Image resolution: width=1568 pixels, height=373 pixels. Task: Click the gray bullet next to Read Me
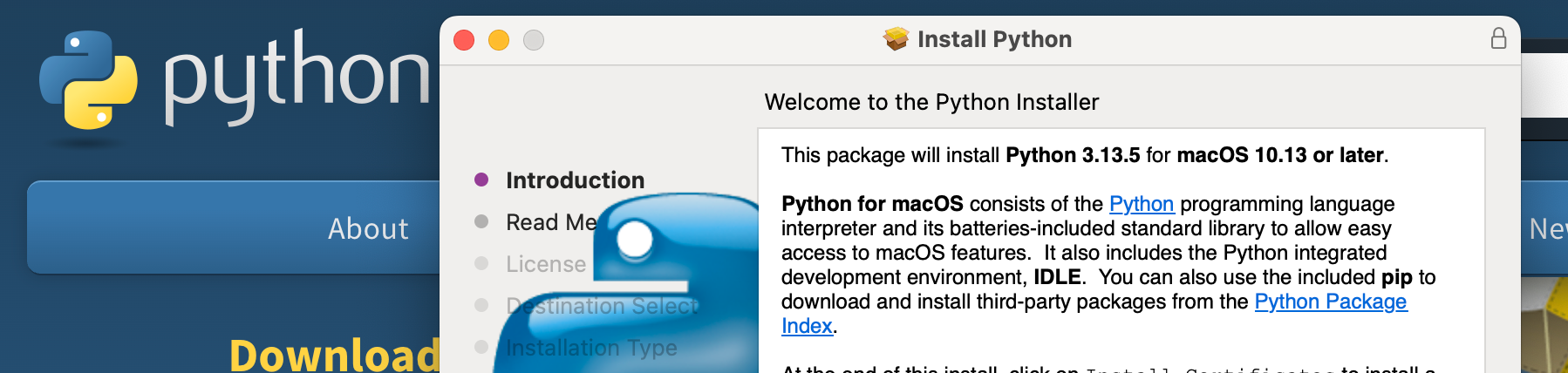pyautogui.click(x=481, y=221)
